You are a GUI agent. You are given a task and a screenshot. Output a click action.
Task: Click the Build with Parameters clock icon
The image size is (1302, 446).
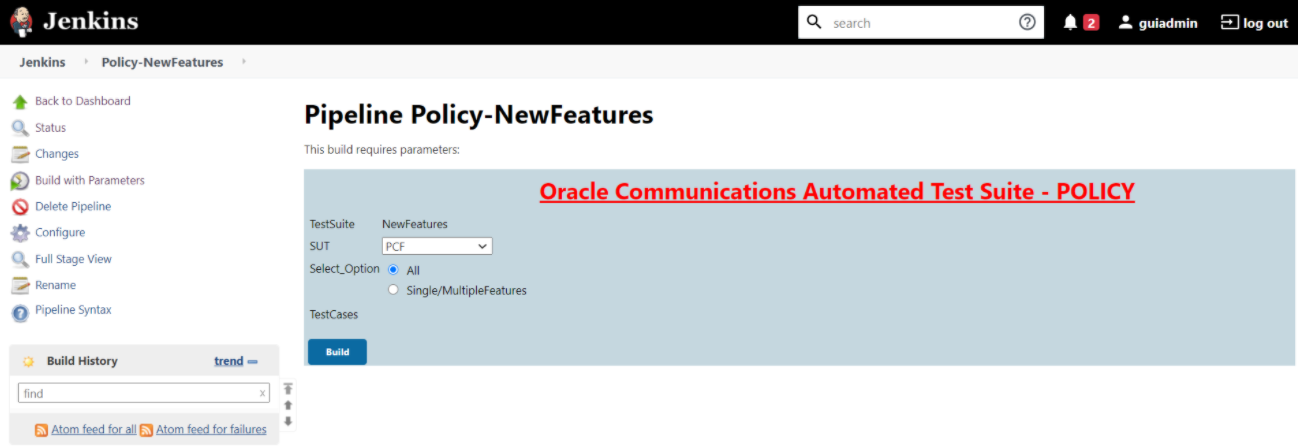(20, 181)
